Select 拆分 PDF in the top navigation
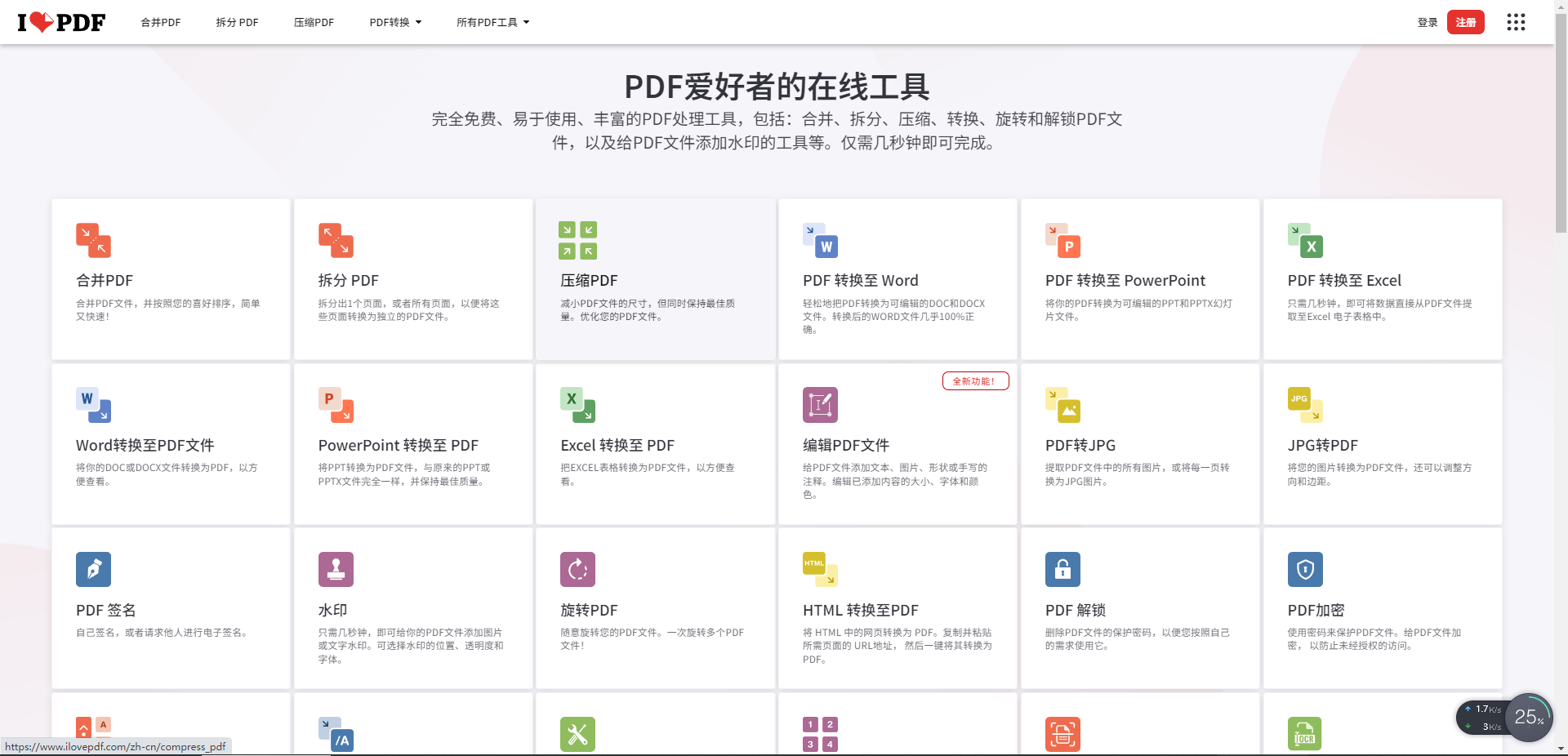Screen dimensions: 1568x756 click(x=237, y=22)
